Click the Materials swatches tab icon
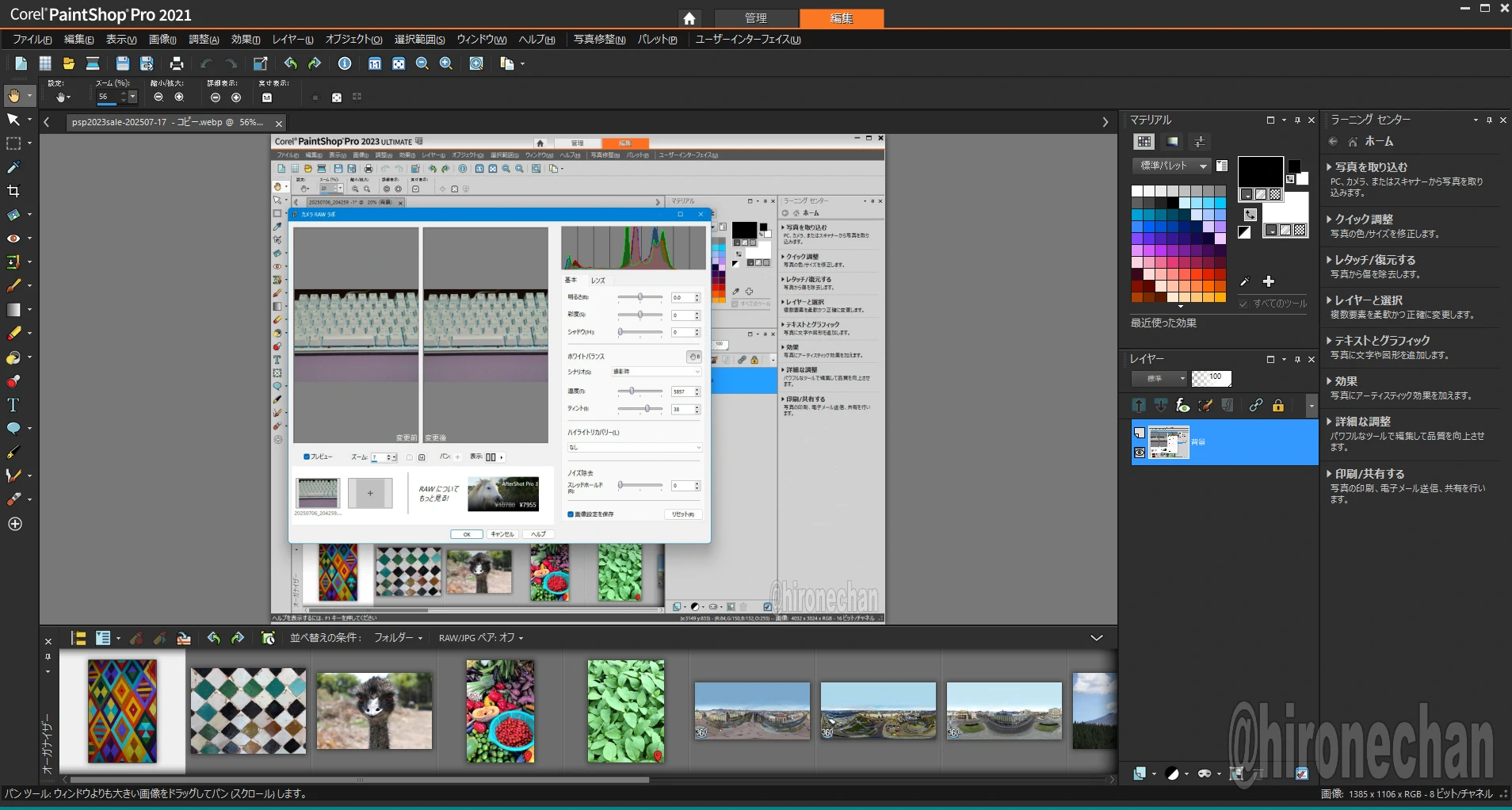 [x=1144, y=142]
